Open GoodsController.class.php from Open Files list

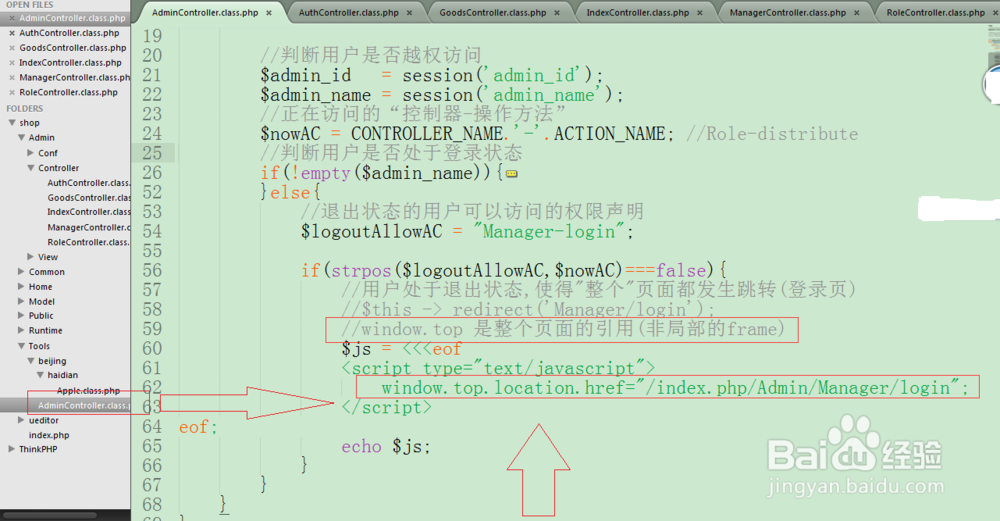[73, 48]
